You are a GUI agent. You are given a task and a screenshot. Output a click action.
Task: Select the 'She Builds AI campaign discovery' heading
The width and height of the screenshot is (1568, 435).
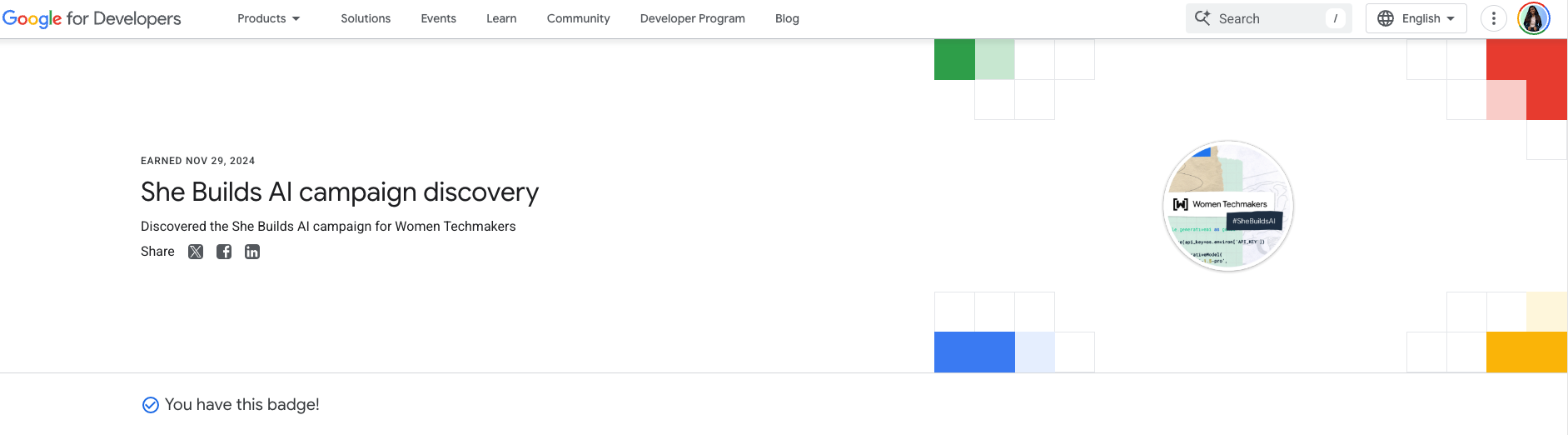pos(340,192)
